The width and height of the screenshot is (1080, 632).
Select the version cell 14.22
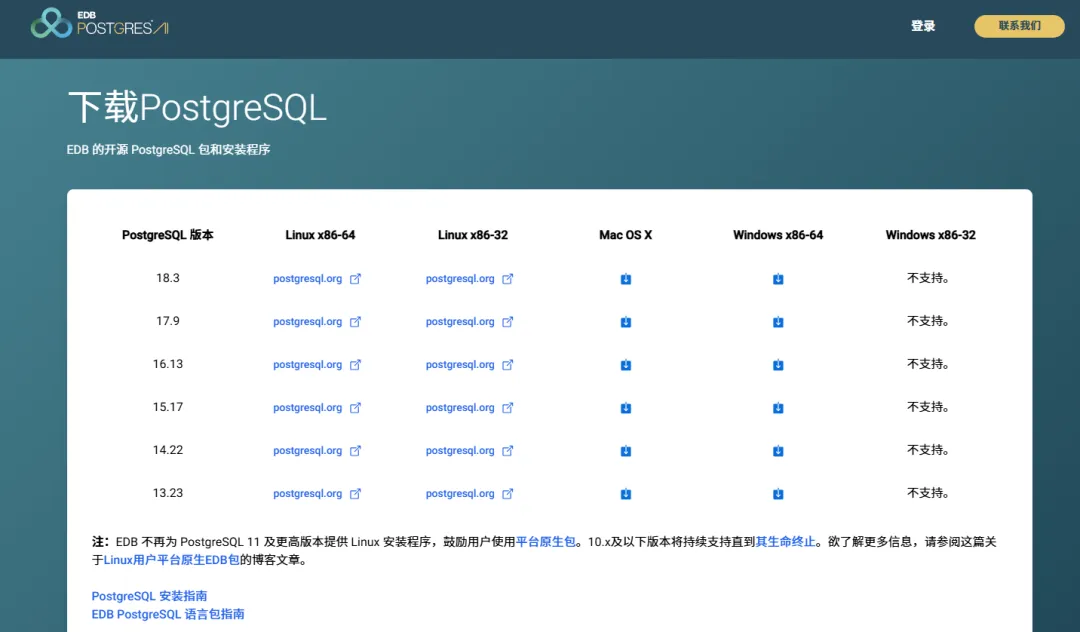(167, 450)
